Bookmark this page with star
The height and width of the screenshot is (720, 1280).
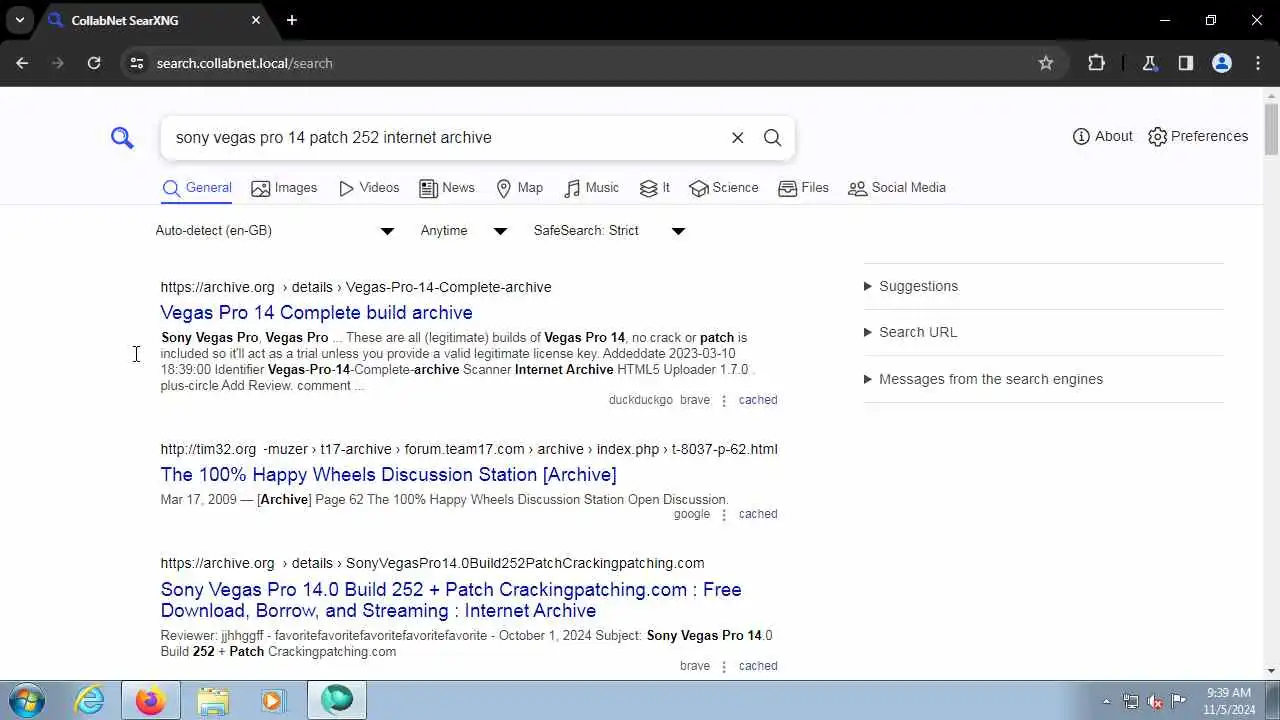[1046, 63]
